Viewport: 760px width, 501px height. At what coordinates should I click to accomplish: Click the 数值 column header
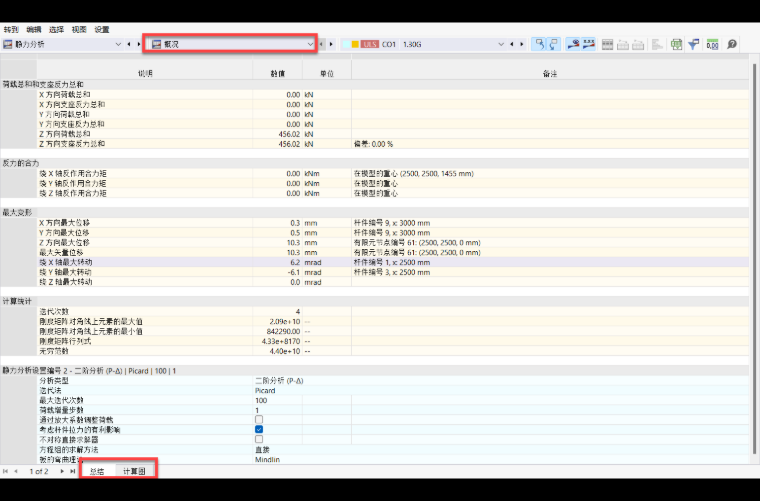(x=277, y=73)
